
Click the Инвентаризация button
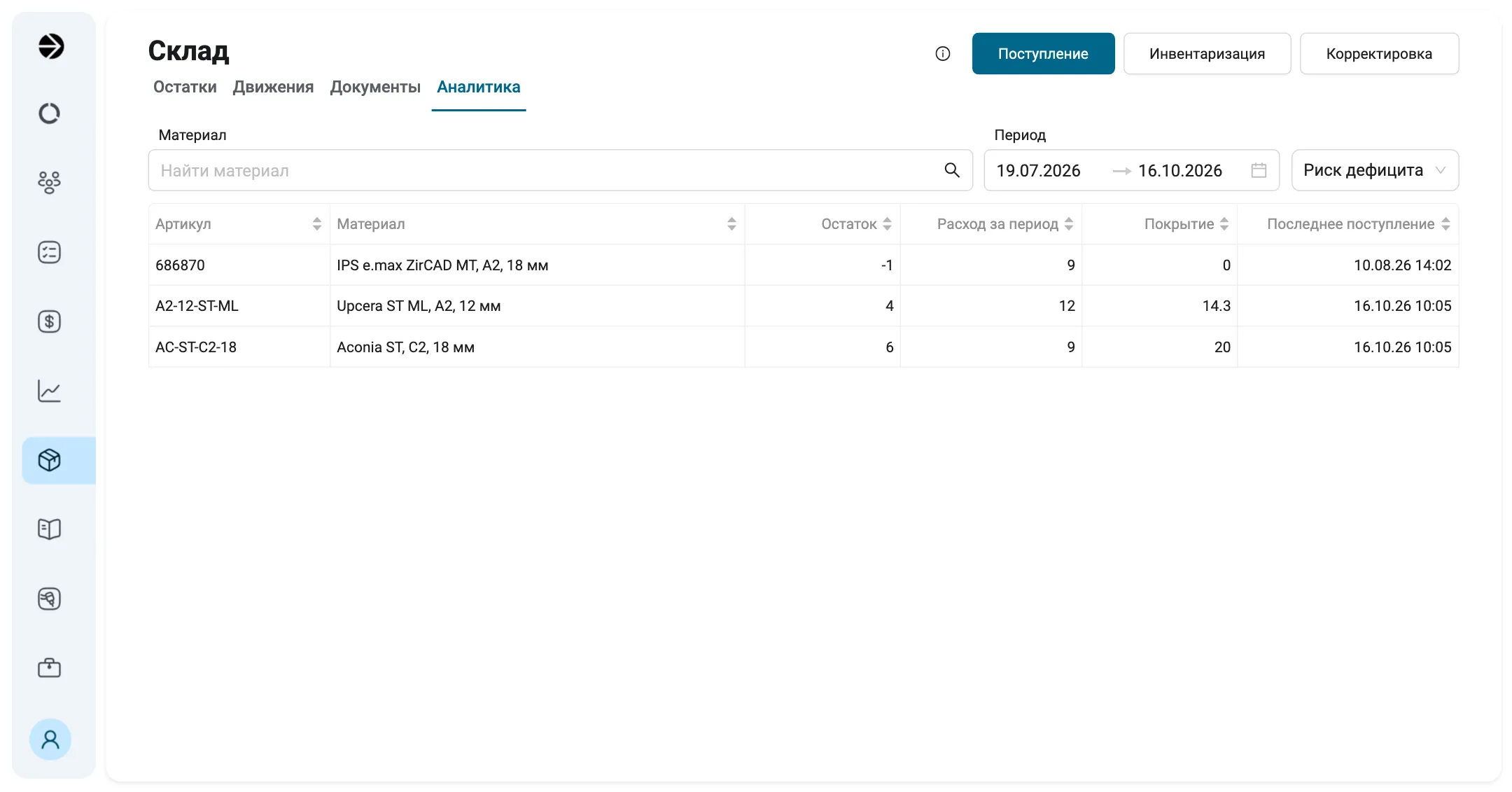pos(1207,54)
